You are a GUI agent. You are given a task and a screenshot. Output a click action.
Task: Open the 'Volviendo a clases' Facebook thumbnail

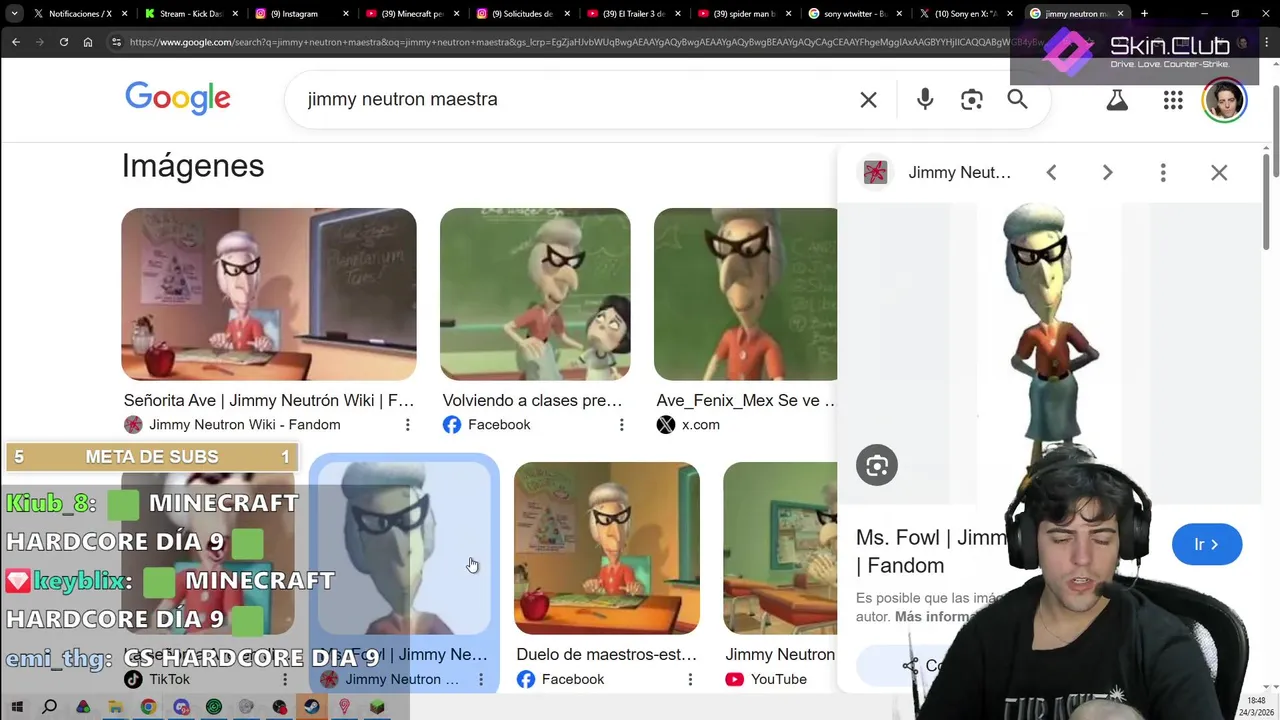pyautogui.click(x=535, y=294)
